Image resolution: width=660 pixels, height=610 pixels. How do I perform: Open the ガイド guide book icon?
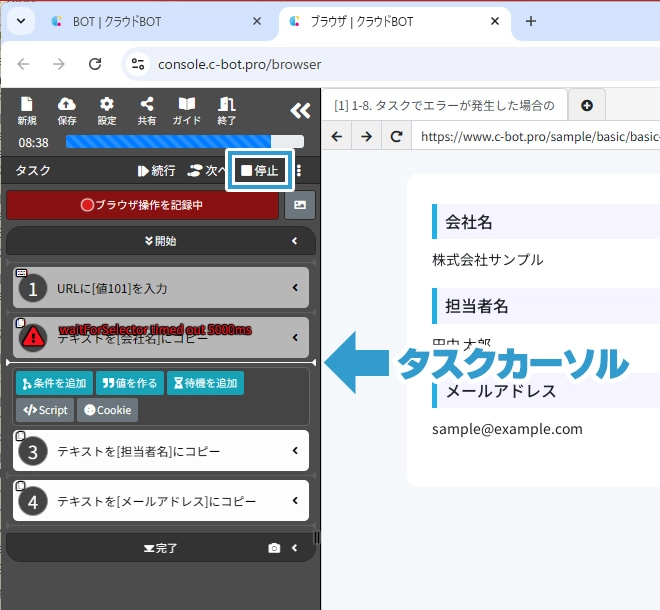click(186, 110)
